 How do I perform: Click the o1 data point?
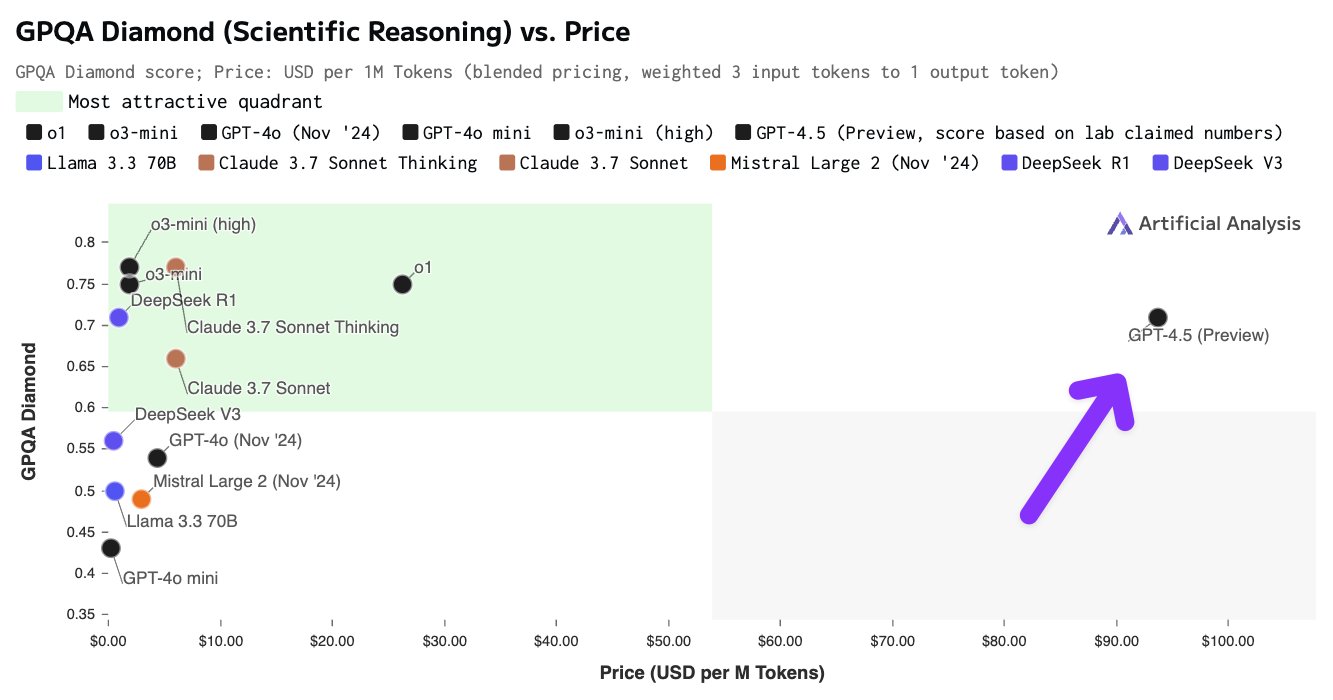402,284
